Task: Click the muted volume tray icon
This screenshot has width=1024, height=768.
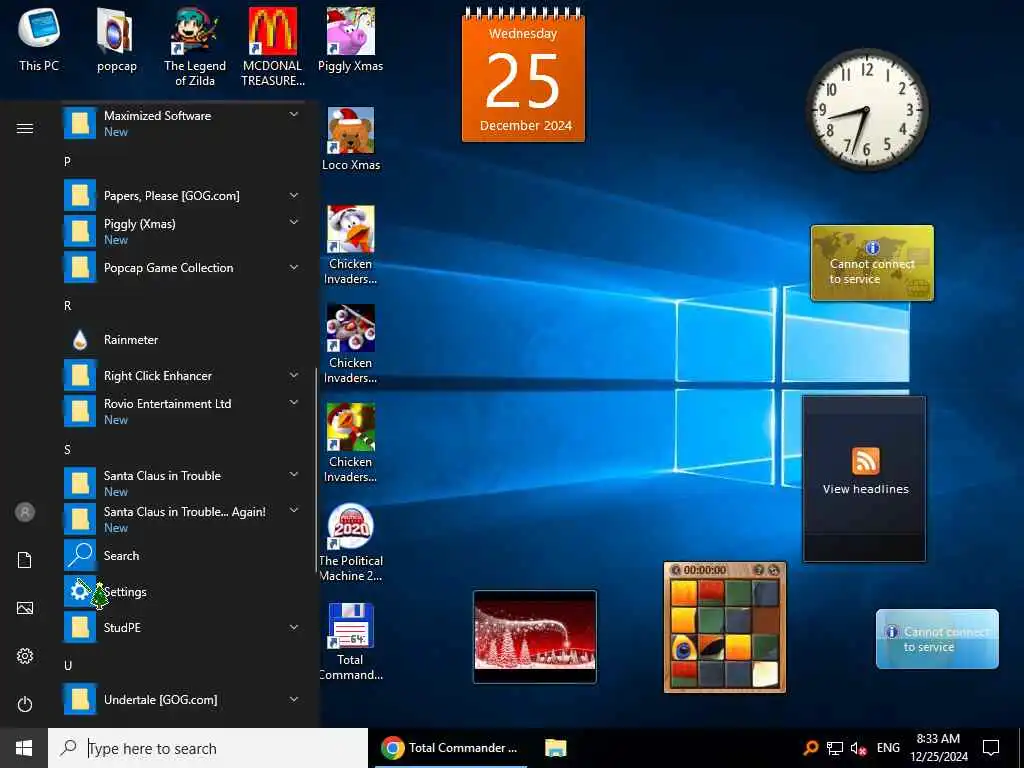Action: tap(858, 748)
